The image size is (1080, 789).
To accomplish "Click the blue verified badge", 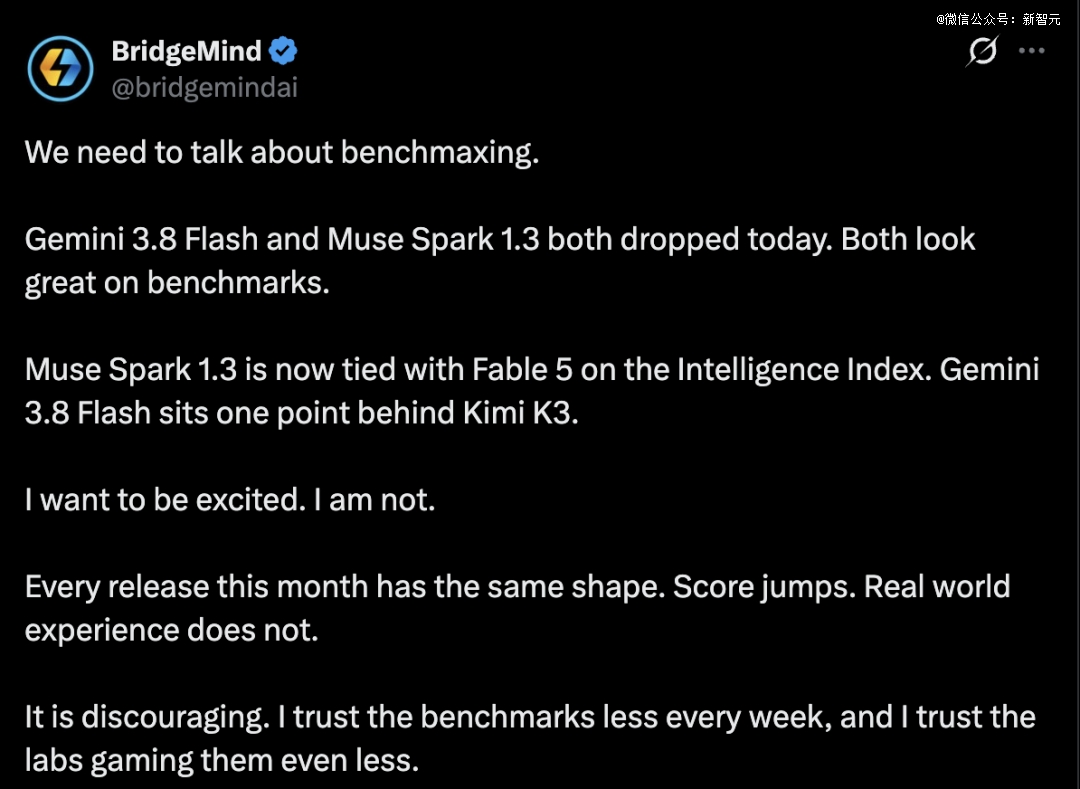I will point(283,51).
